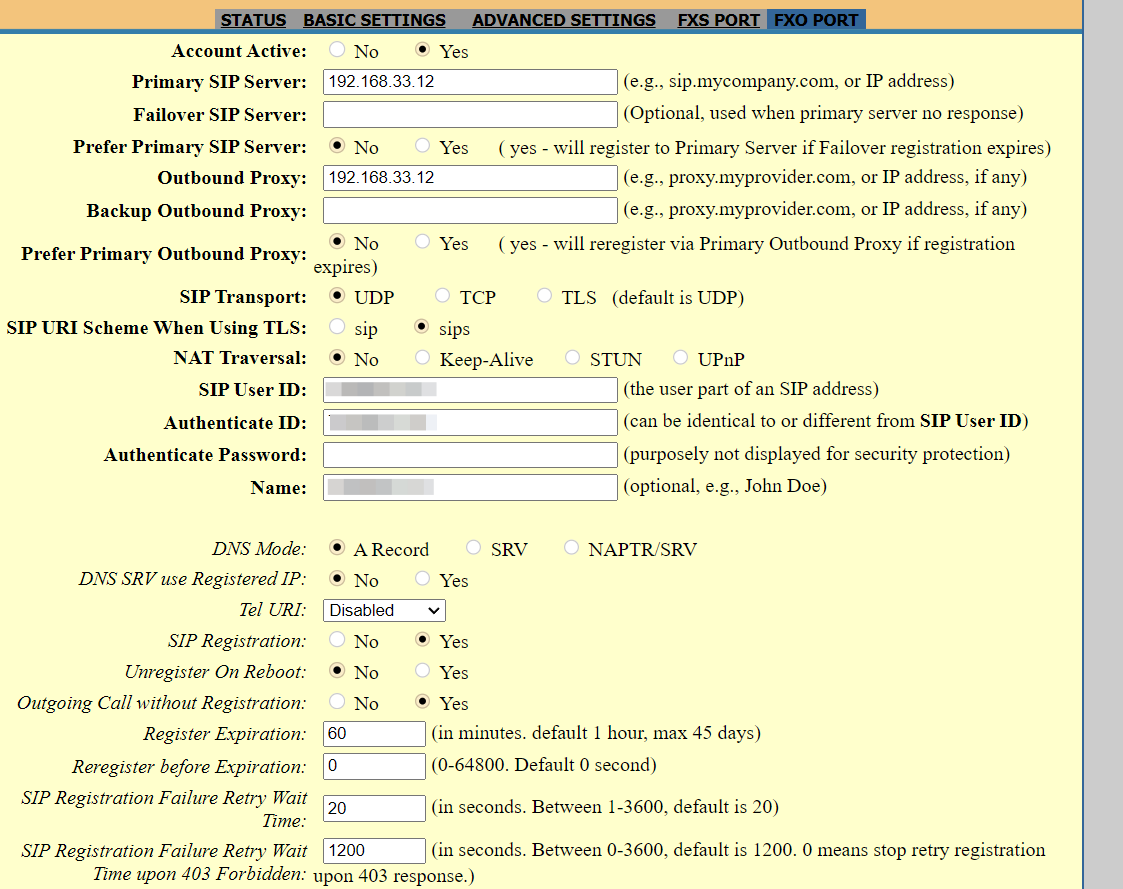Viewport: 1123px width, 889px height.
Task: Focus the Authenticate Password field
Action: (470, 455)
